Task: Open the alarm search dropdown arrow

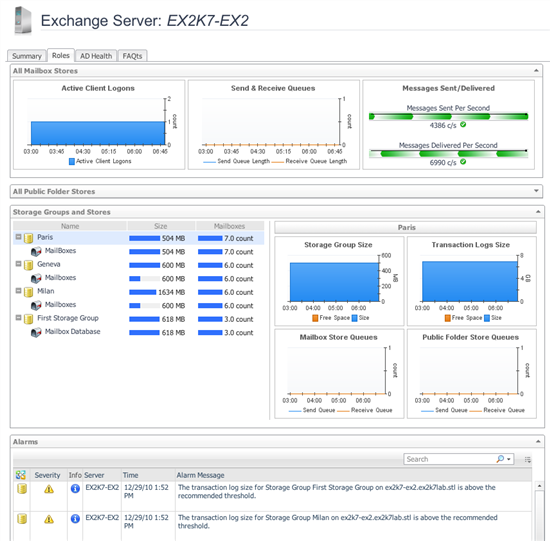Action: coord(508,459)
